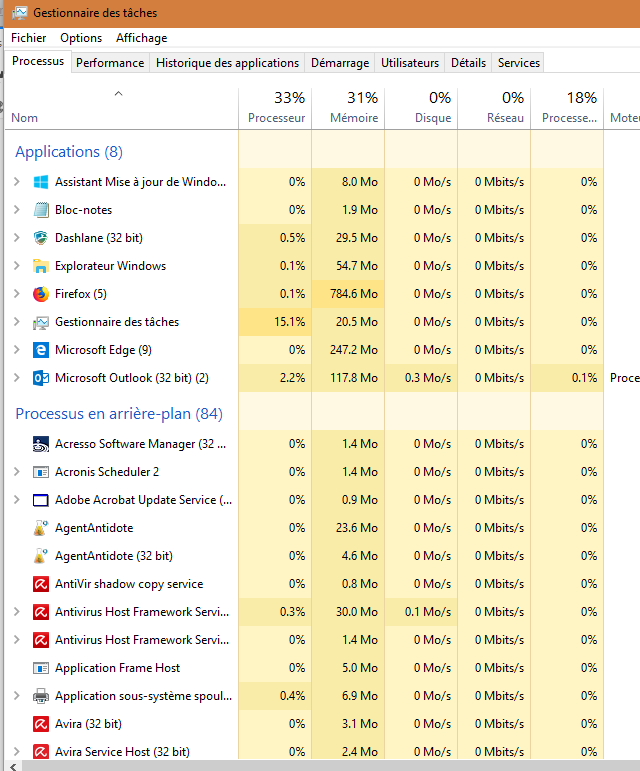Screen dimensions: 640x771
Task: Expand the Gestionnaire des tâches process row
Action: [17, 322]
